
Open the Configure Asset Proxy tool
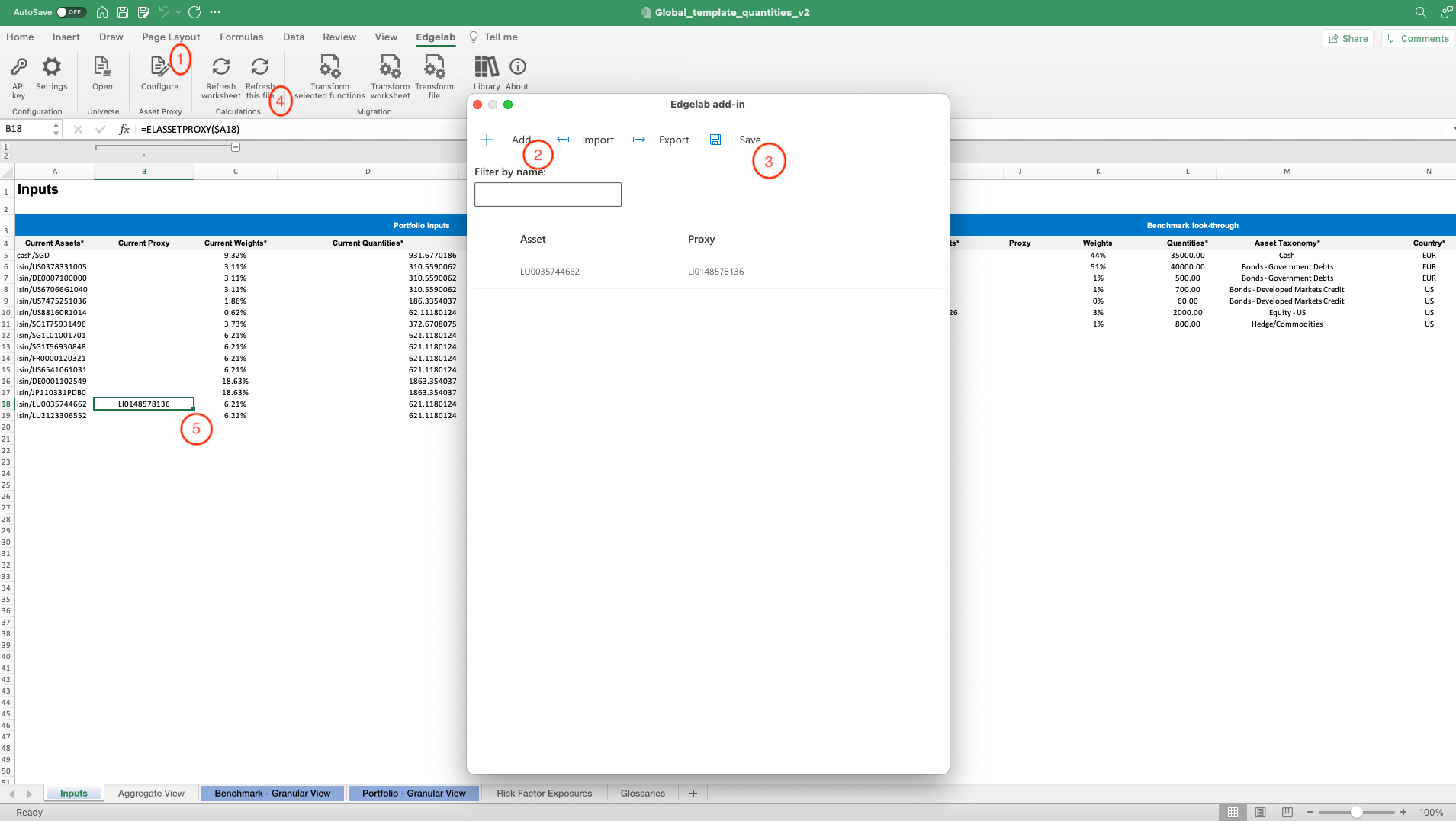pos(159,73)
